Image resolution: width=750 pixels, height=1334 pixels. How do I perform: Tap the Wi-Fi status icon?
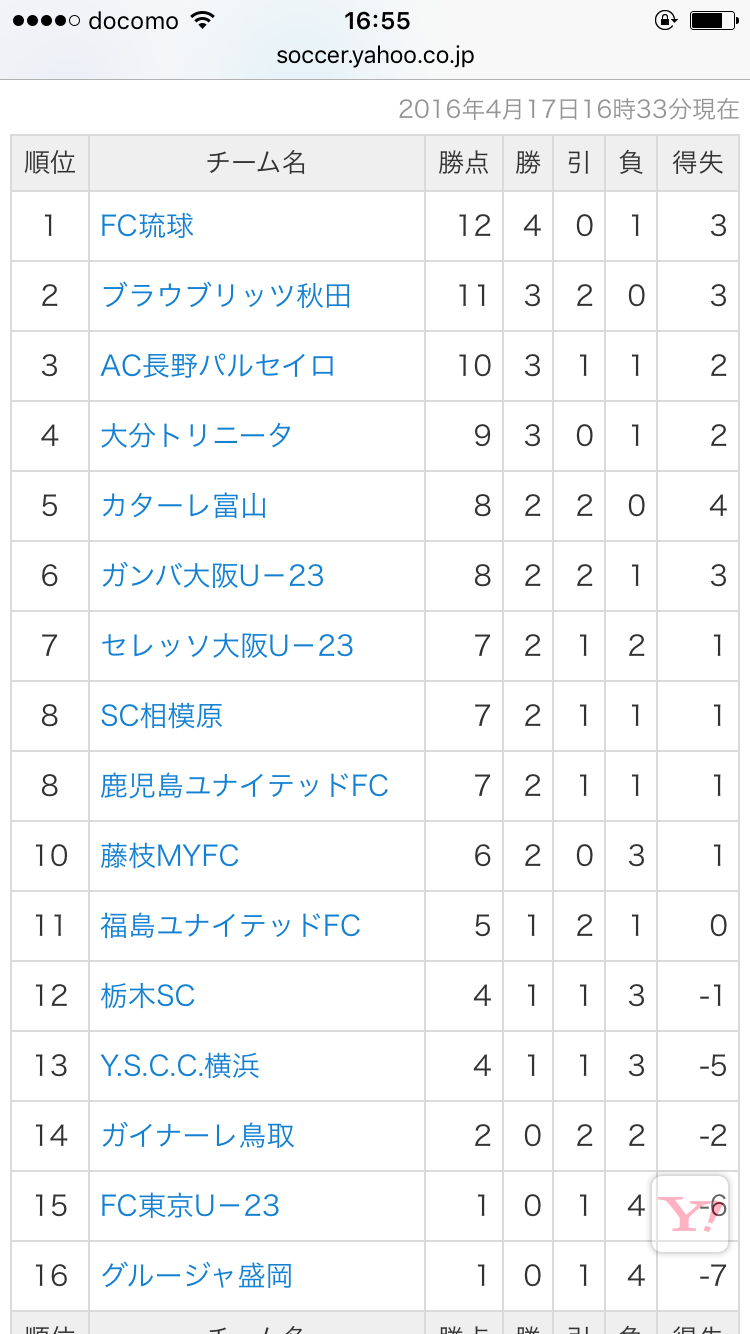tap(202, 21)
